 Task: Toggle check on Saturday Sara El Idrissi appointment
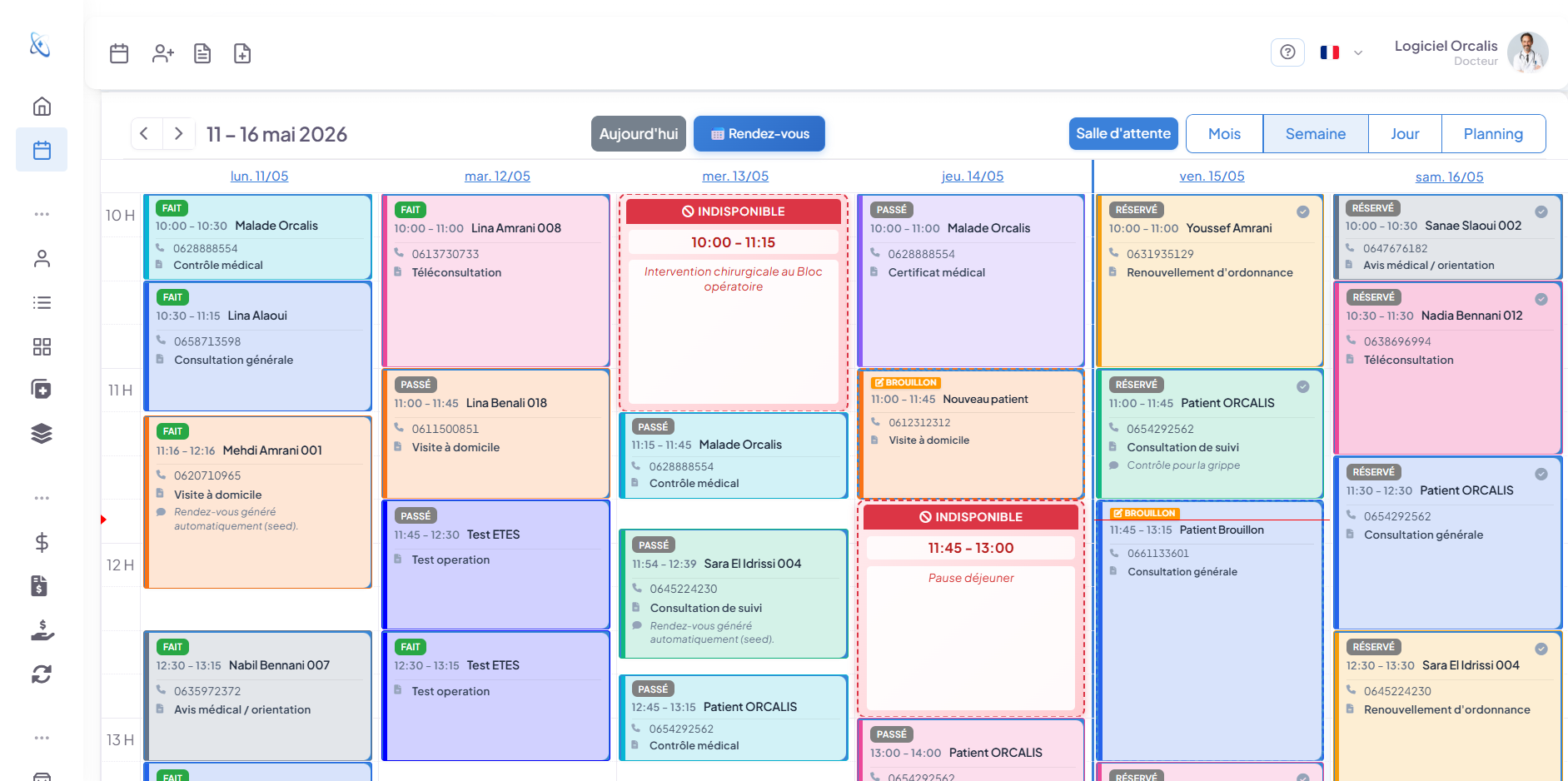(1541, 649)
